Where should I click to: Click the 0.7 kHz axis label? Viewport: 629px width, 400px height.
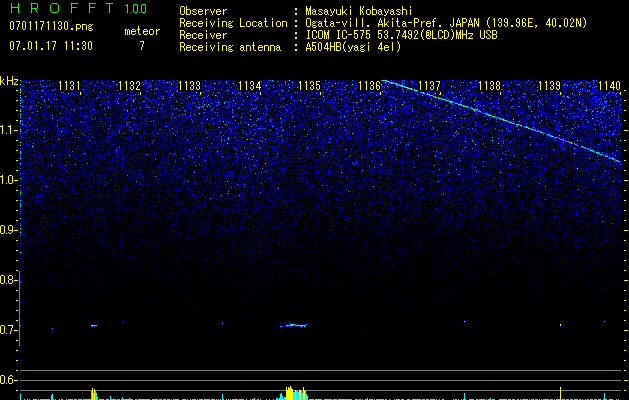[x=8, y=330]
